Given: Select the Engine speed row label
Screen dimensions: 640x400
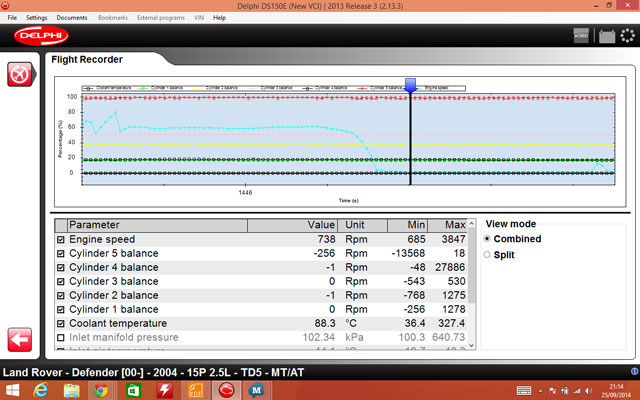Looking at the screenshot, I should (x=102, y=239).
